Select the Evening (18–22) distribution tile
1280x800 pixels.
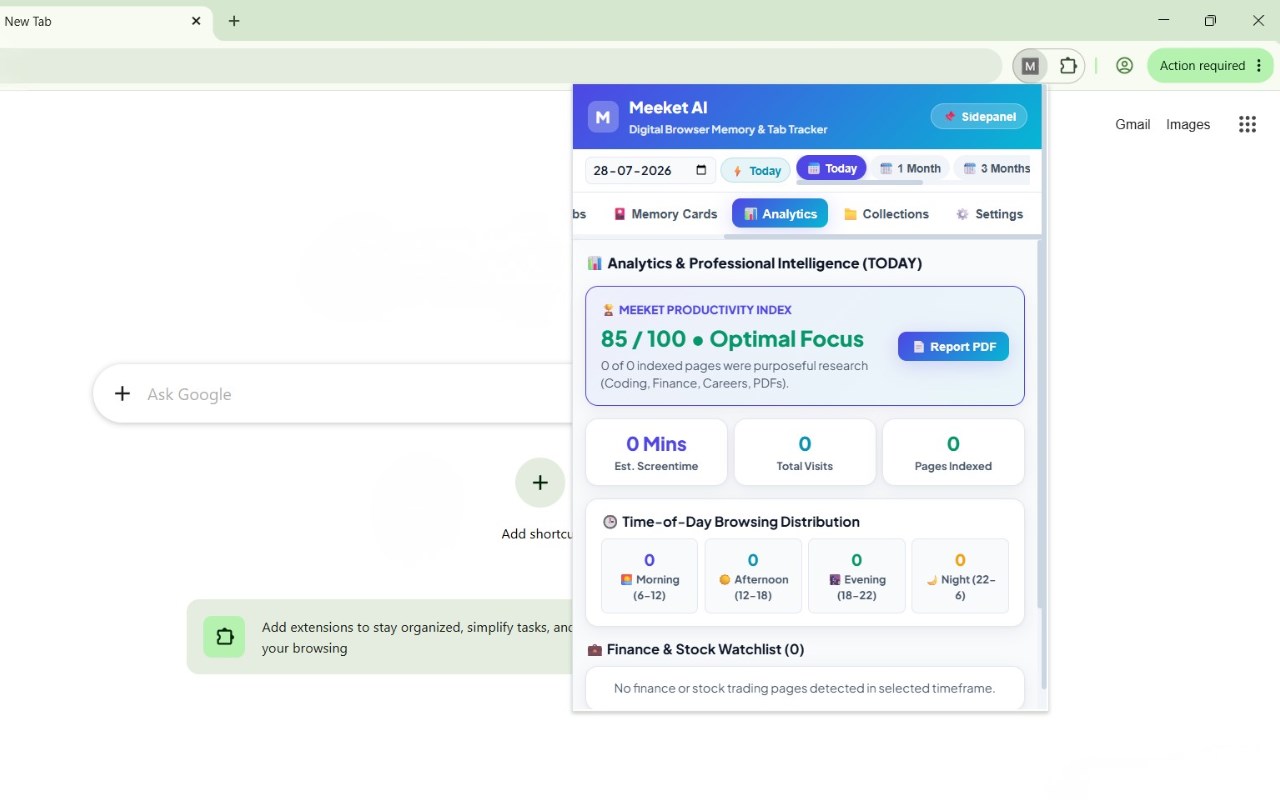point(857,576)
